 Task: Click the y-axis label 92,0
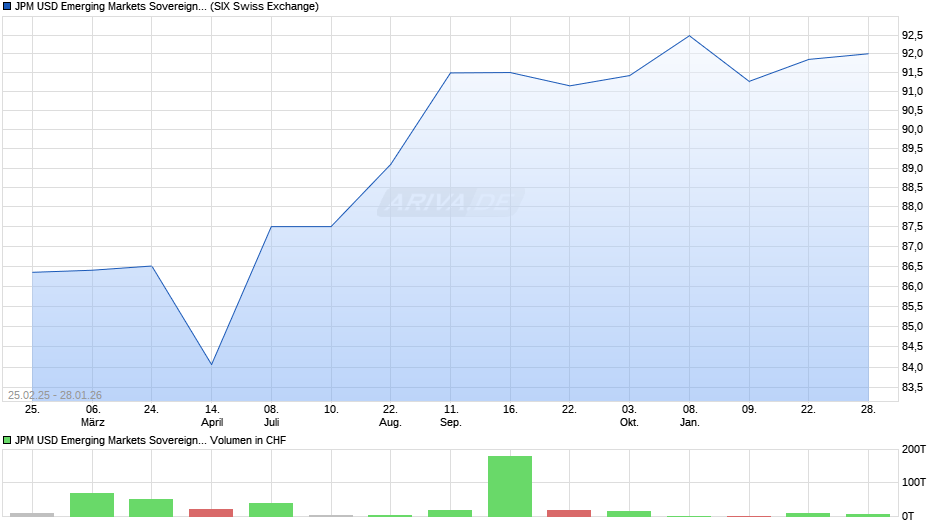912,53
